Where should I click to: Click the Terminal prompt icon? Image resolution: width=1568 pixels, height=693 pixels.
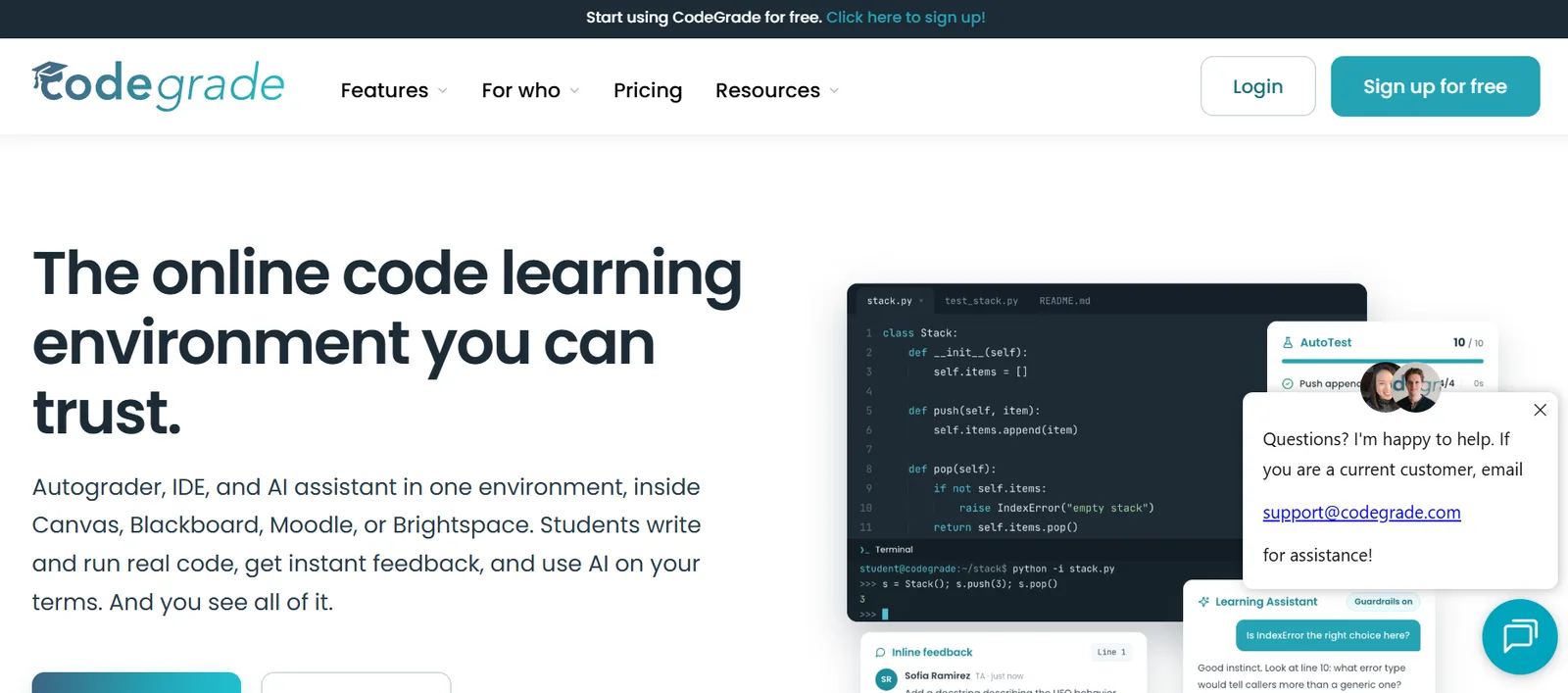(864, 550)
